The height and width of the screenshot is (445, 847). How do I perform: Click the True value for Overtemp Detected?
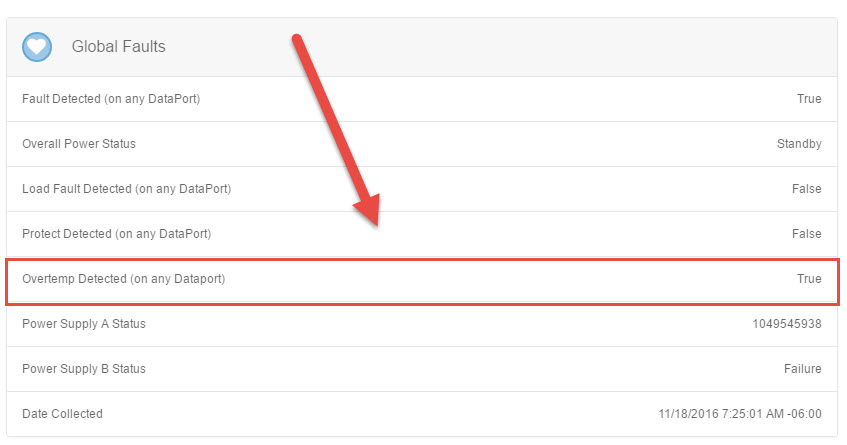pyautogui.click(x=809, y=279)
